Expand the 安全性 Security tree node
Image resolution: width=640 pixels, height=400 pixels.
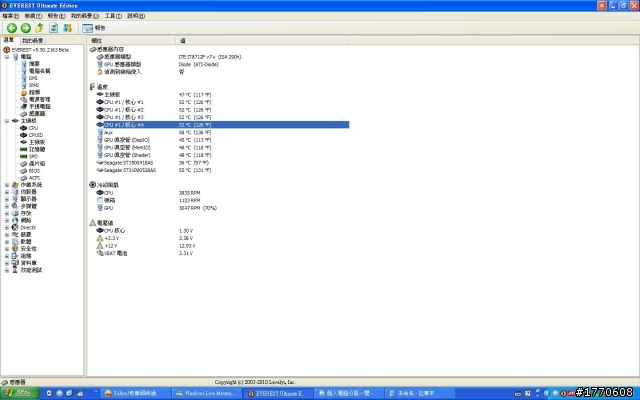(7, 249)
